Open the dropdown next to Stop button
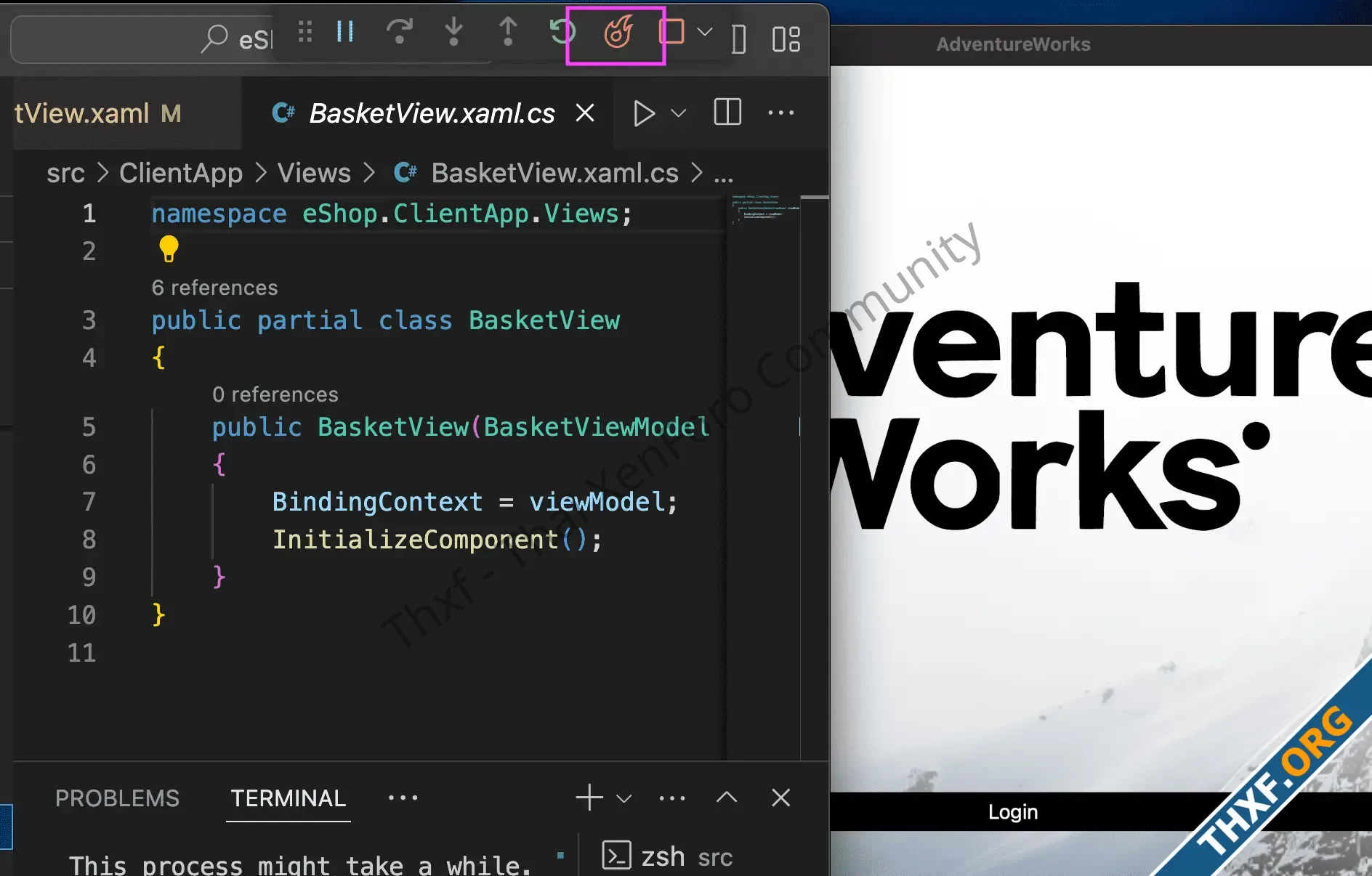The height and width of the screenshot is (876, 1372). pyautogui.click(x=704, y=32)
